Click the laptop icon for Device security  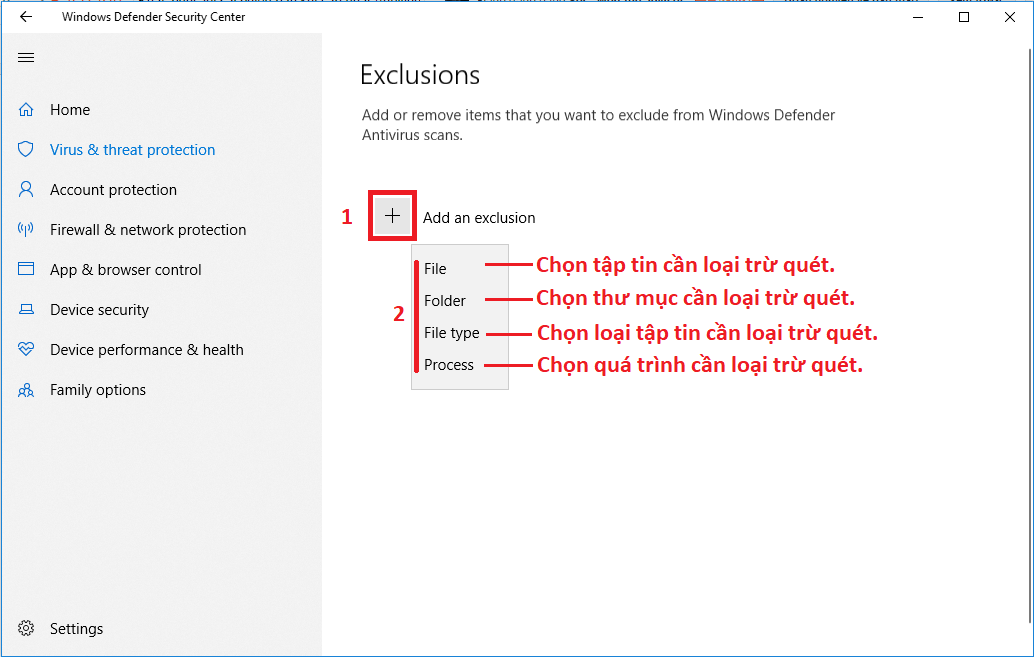coord(26,309)
